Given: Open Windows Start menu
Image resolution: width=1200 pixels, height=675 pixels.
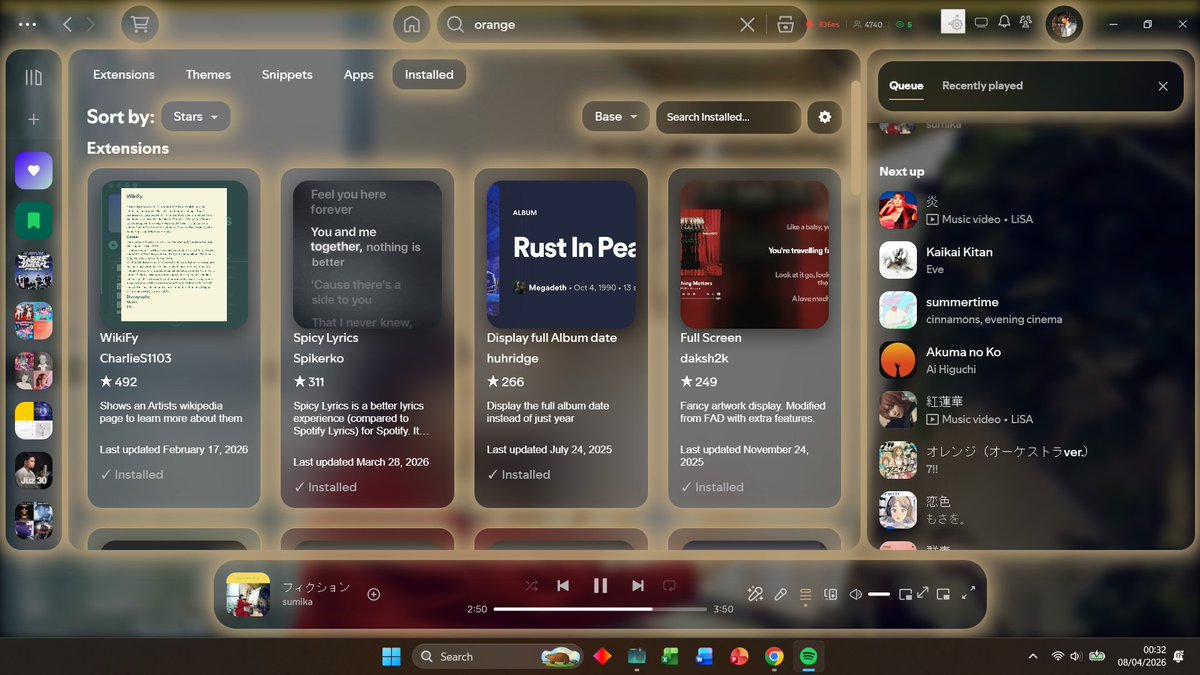Looking at the screenshot, I should tap(391, 657).
